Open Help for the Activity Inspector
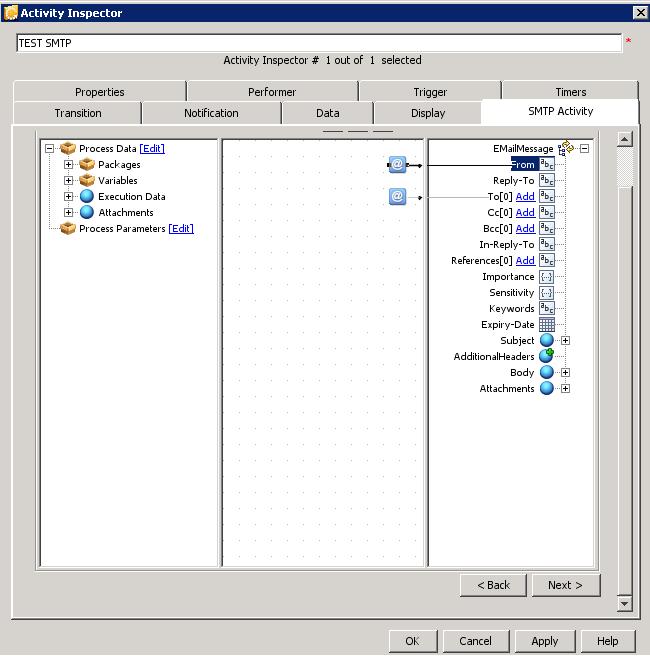The width and height of the screenshot is (650, 656). pos(608,641)
